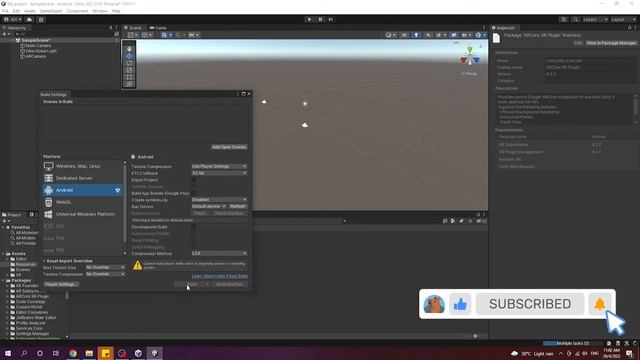The image size is (640, 360).
Task: Enable Export Project checkbox
Action: [193, 180]
